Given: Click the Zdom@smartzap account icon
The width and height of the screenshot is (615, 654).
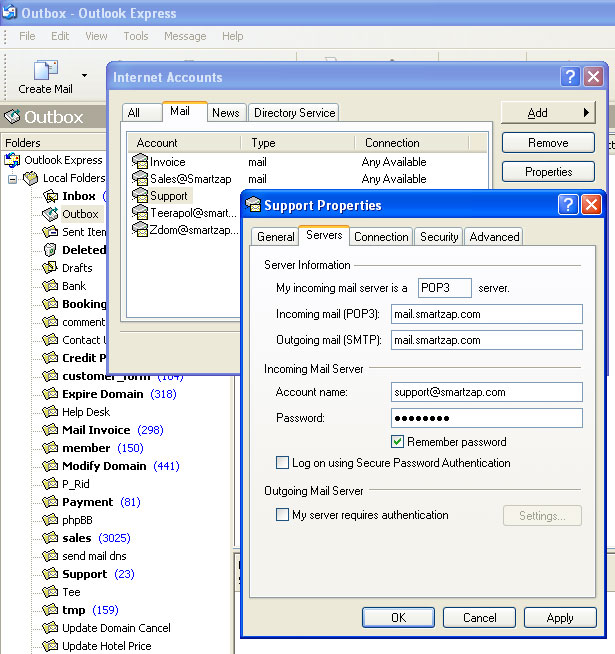Looking at the screenshot, I should (x=140, y=230).
